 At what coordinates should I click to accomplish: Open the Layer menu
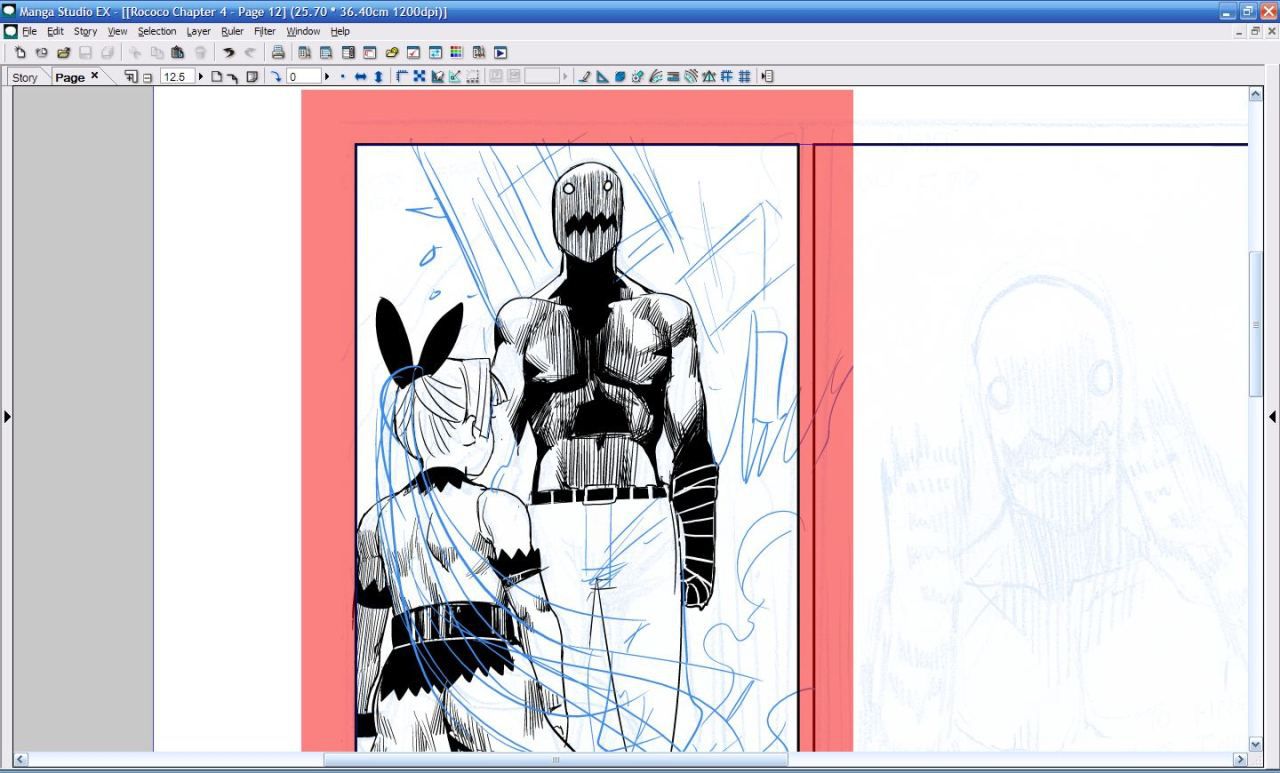click(198, 31)
